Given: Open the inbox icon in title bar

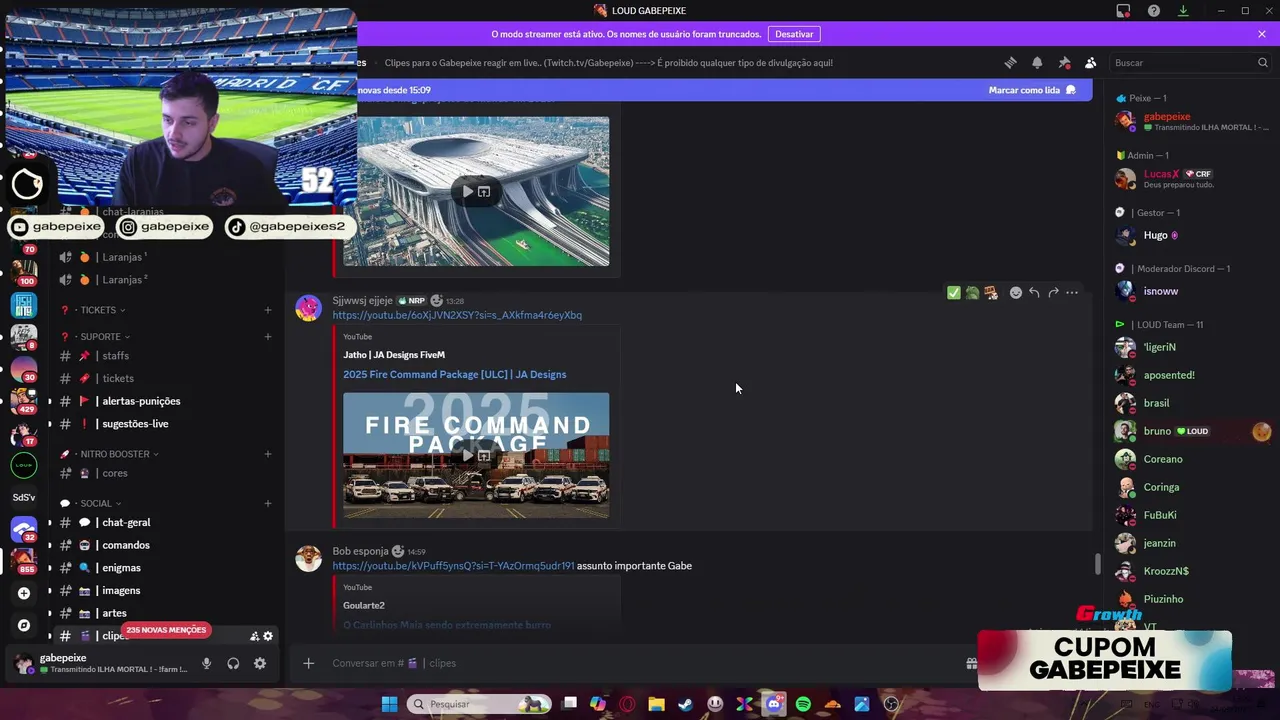Looking at the screenshot, I should (1123, 10).
